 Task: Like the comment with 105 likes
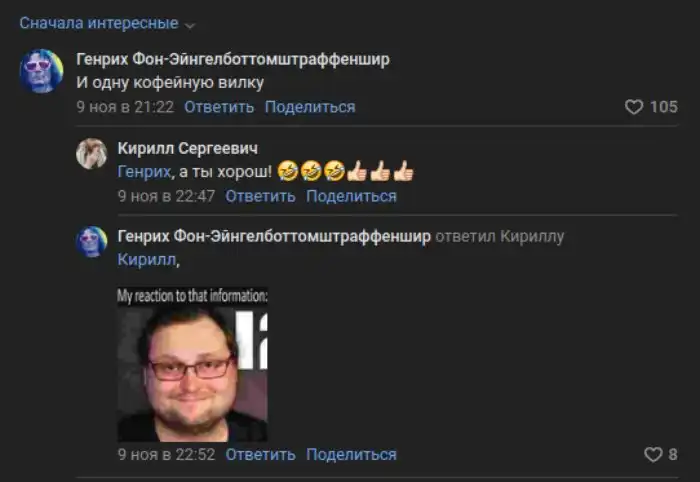pos(633,107)
